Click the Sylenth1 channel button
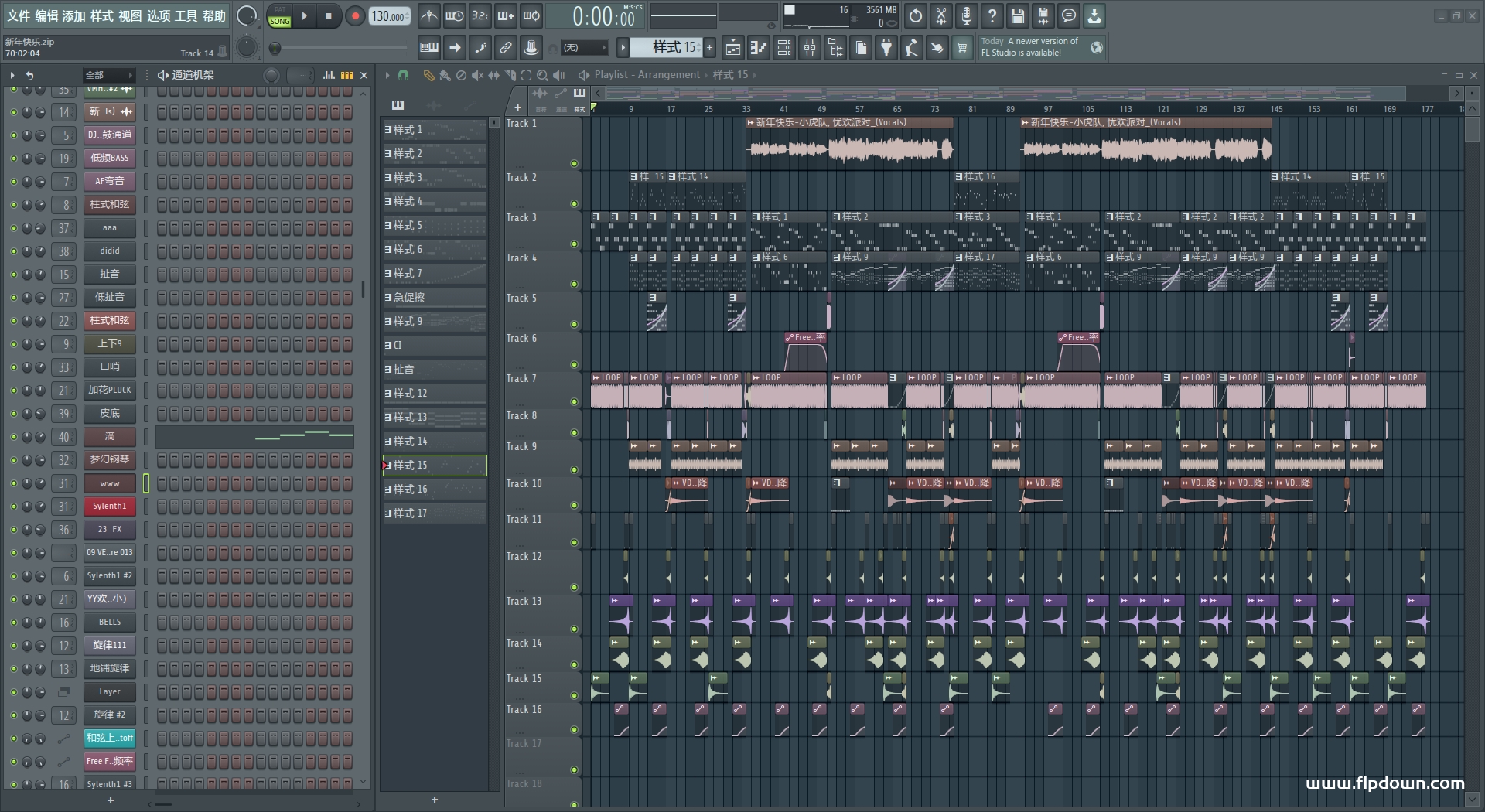The width and height of the screenshot is (1485, 812). (110, 507)
